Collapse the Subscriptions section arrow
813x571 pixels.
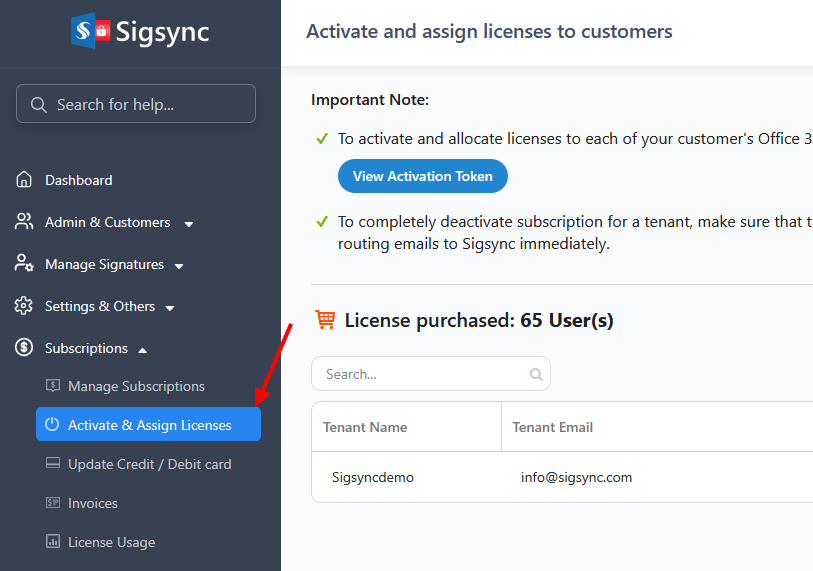click(142, 349)
